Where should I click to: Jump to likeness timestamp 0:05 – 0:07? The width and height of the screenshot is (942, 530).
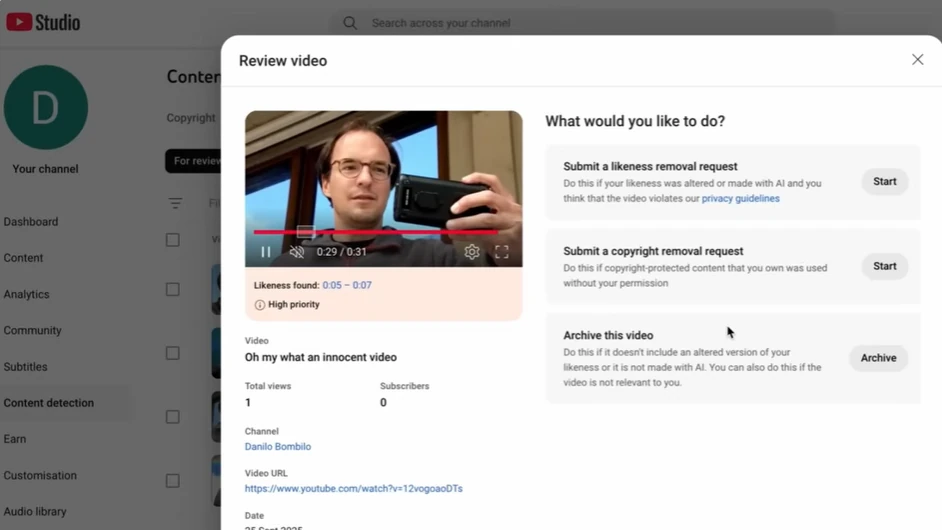[346, 285]
